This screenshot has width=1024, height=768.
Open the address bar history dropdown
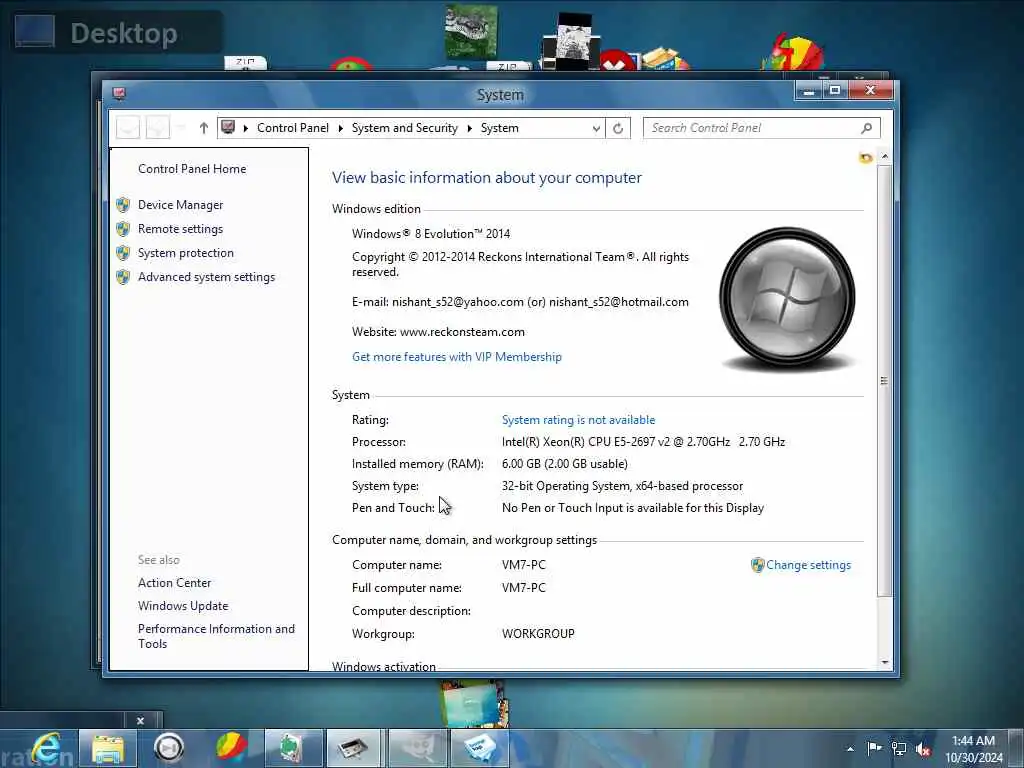tap(596, 128)
